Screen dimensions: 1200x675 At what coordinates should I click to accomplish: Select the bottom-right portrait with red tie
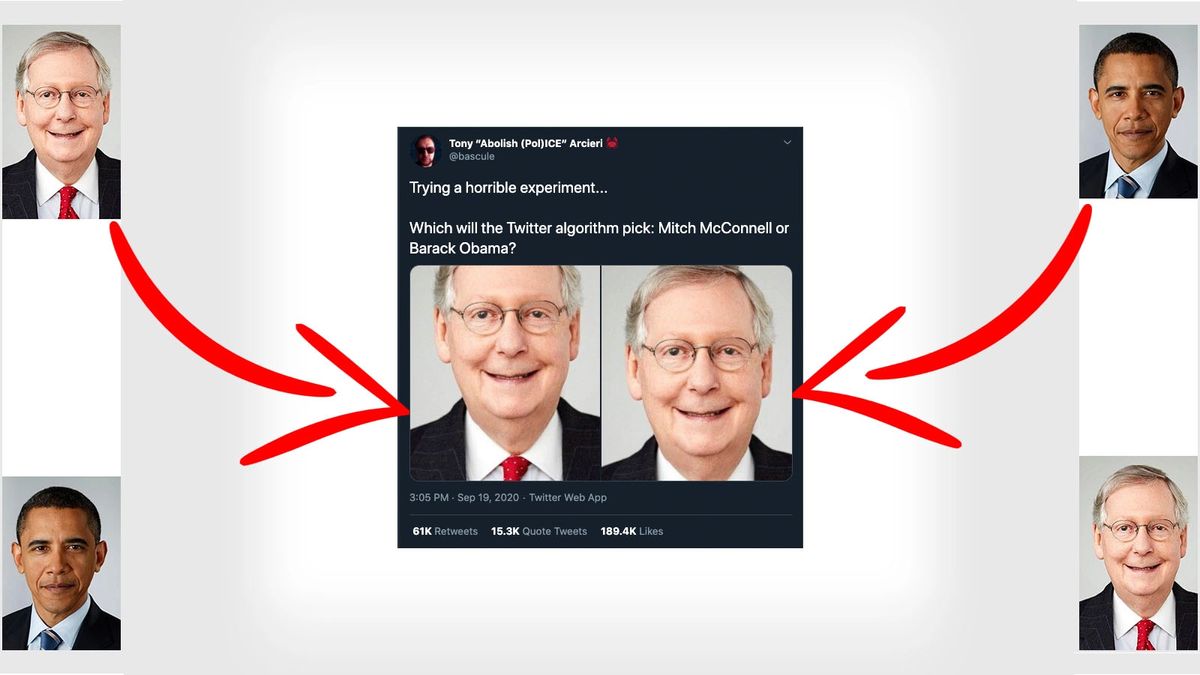1138,553
